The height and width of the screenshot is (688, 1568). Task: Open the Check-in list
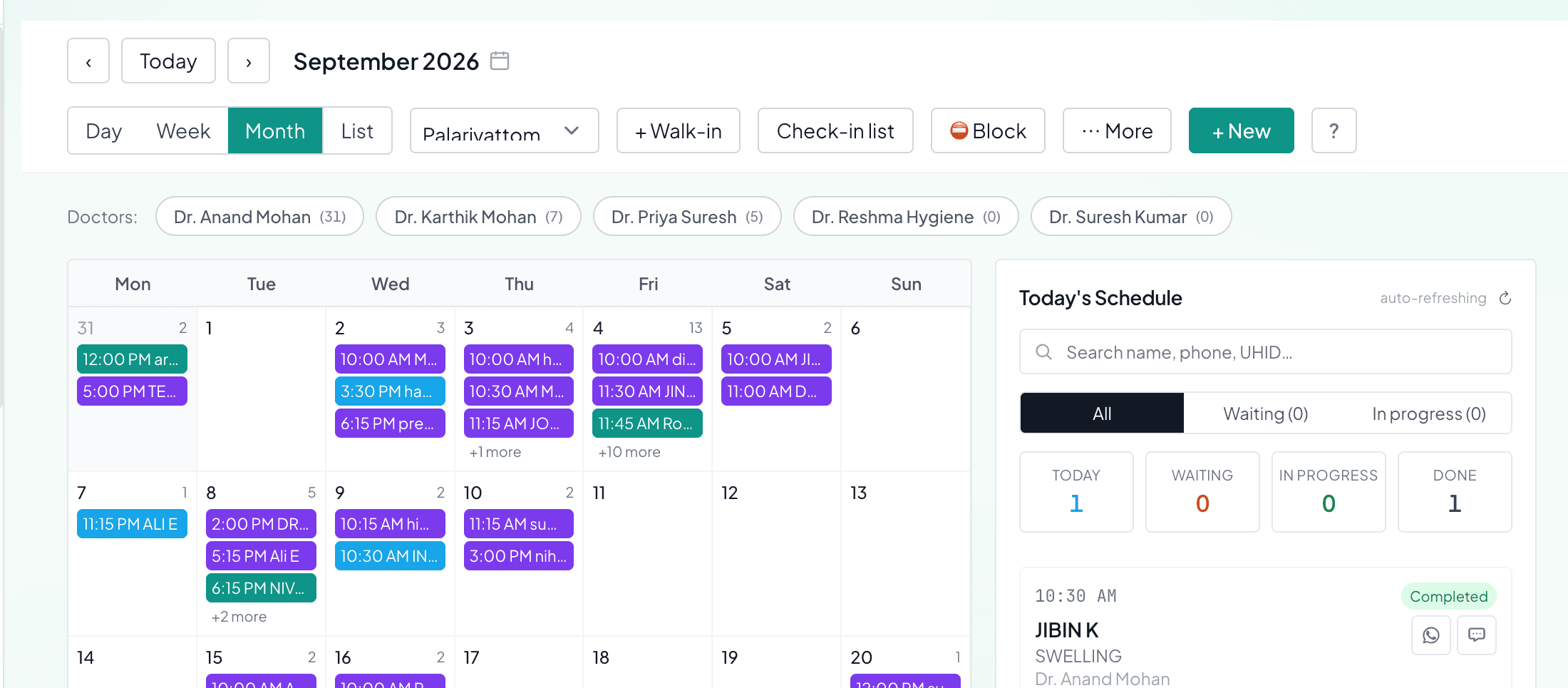tap(835, 131)
